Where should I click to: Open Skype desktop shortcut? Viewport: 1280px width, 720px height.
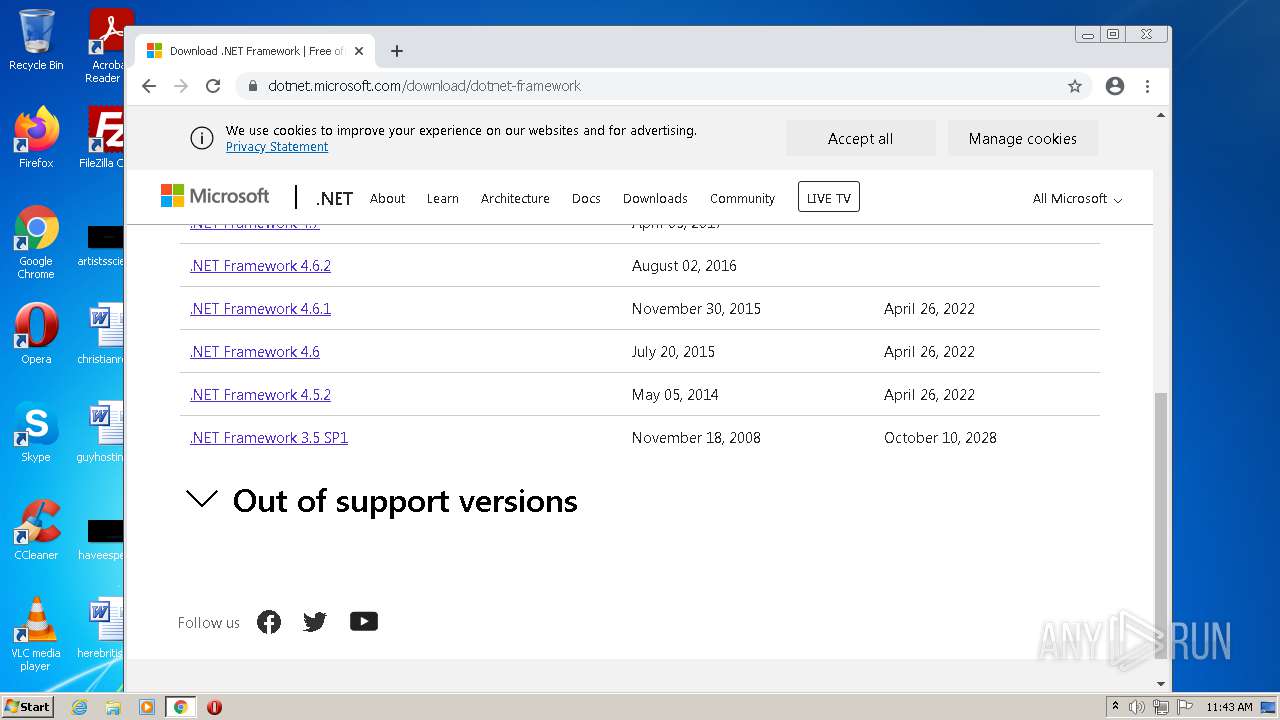click(x=36, y=432)
